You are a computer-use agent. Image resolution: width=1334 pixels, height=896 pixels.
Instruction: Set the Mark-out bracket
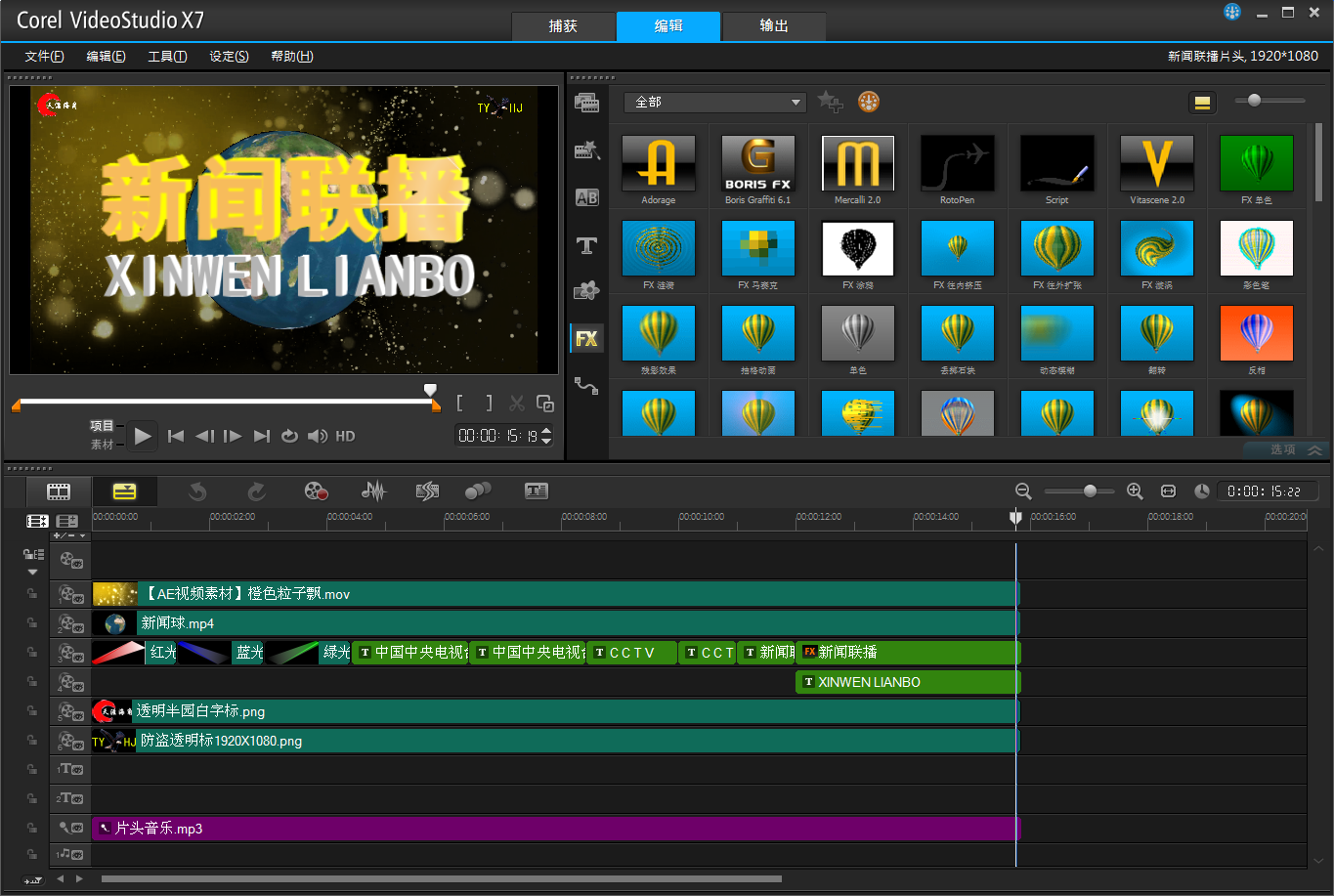[489, 404]
